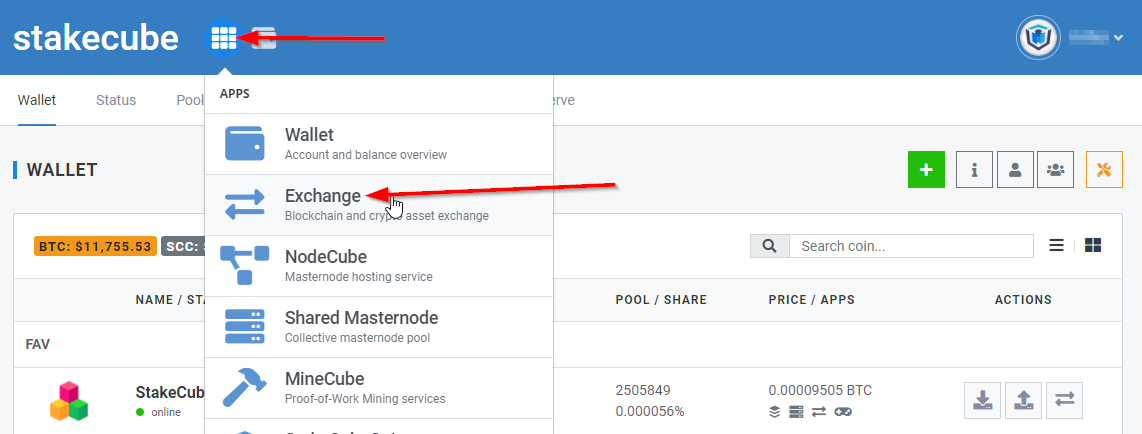1142x434 pixels.
Task: Open the info button in wallet header
Action: [974, 170]
